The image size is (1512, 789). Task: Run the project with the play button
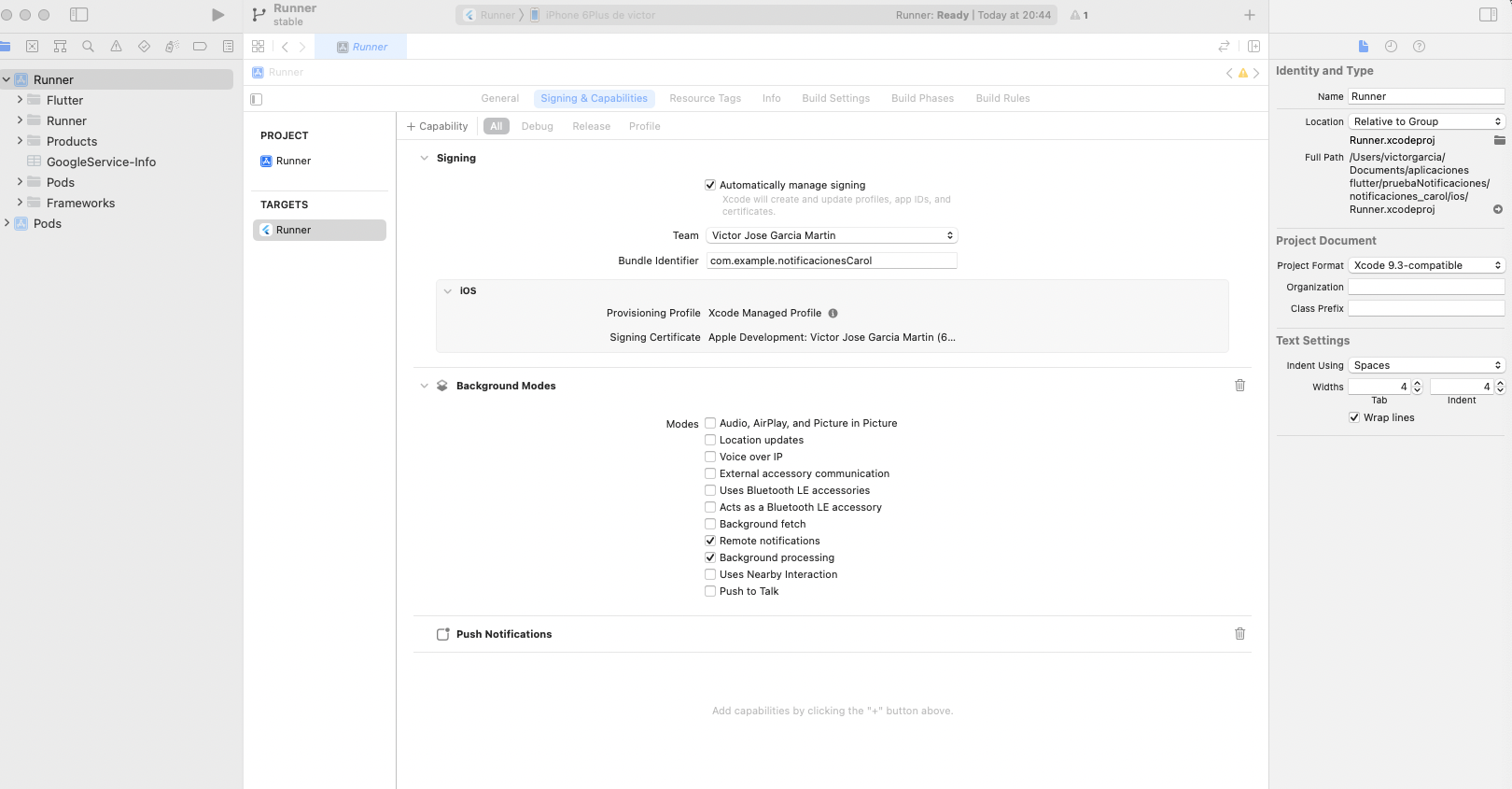click(217, 15)
